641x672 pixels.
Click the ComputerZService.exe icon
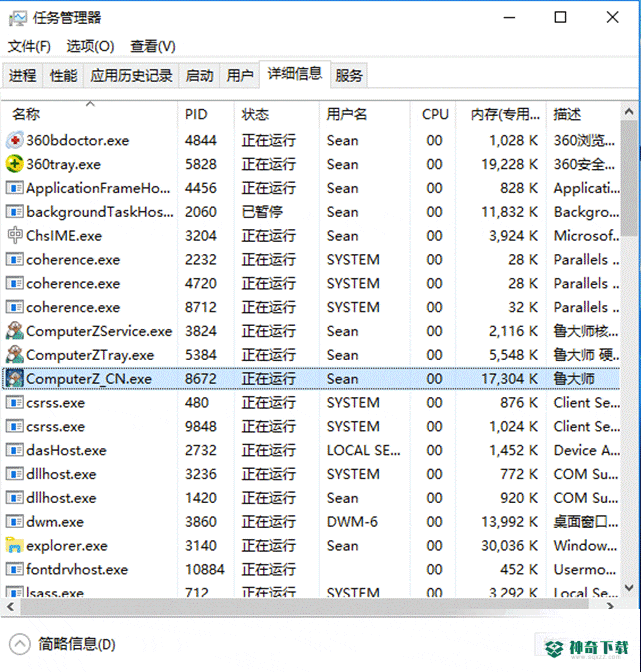point(15,331)
